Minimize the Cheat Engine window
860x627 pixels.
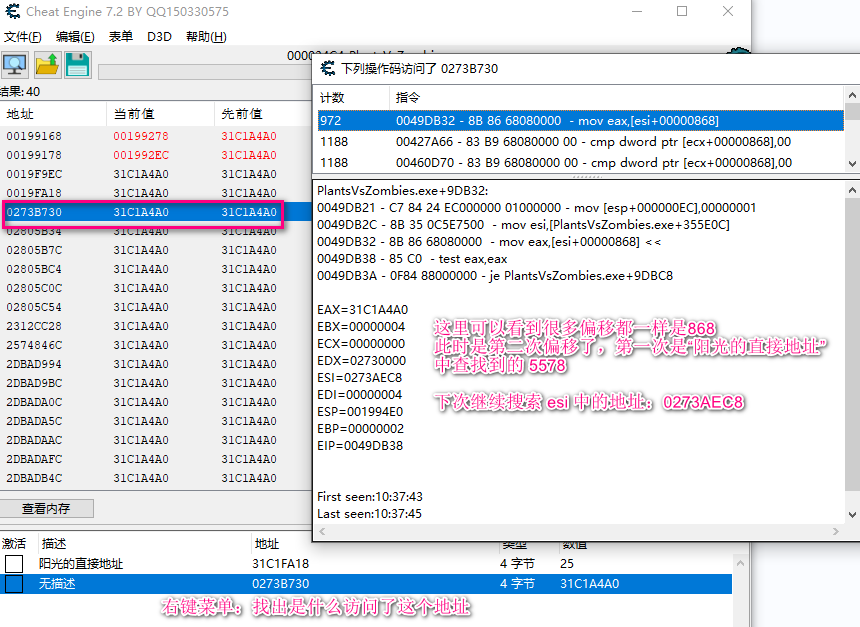click(637, 12)
